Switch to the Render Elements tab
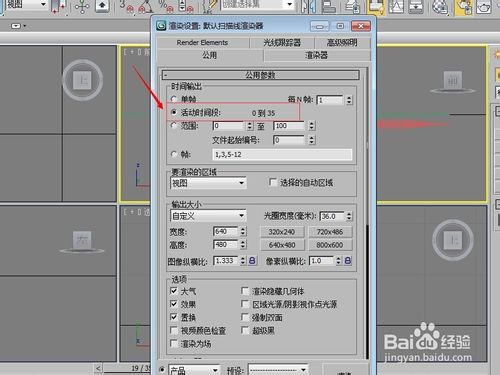The width and height of the screenshot is (500, 375). 202,43
